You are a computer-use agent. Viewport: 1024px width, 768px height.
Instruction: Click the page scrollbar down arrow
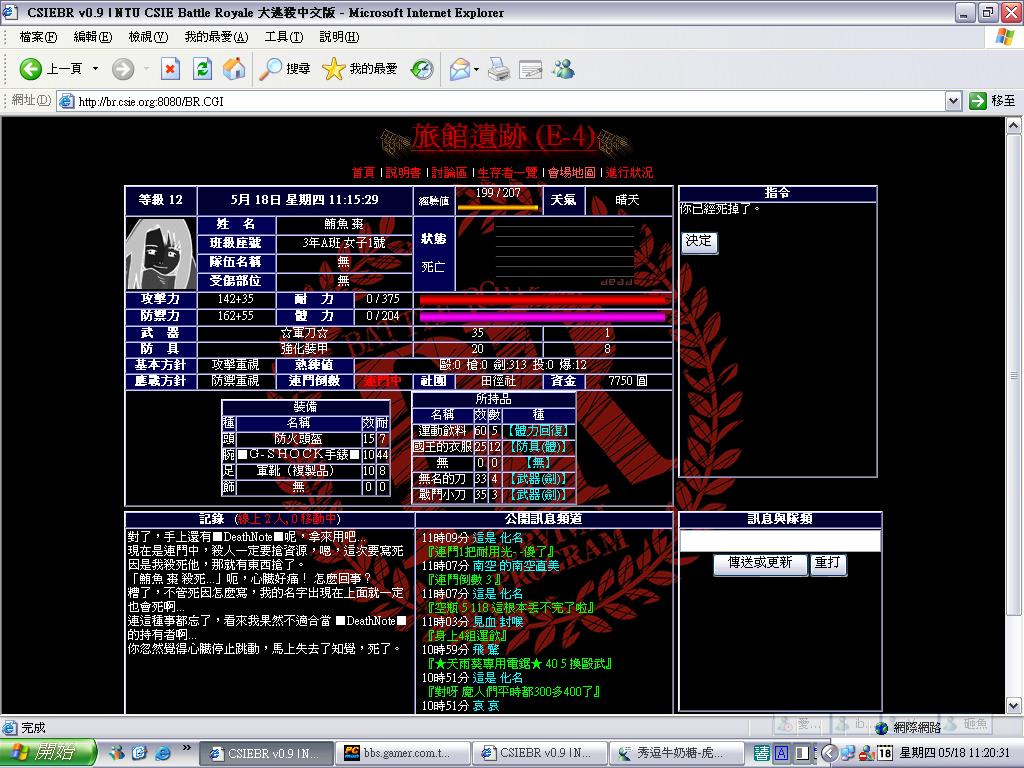(1014, 705)
